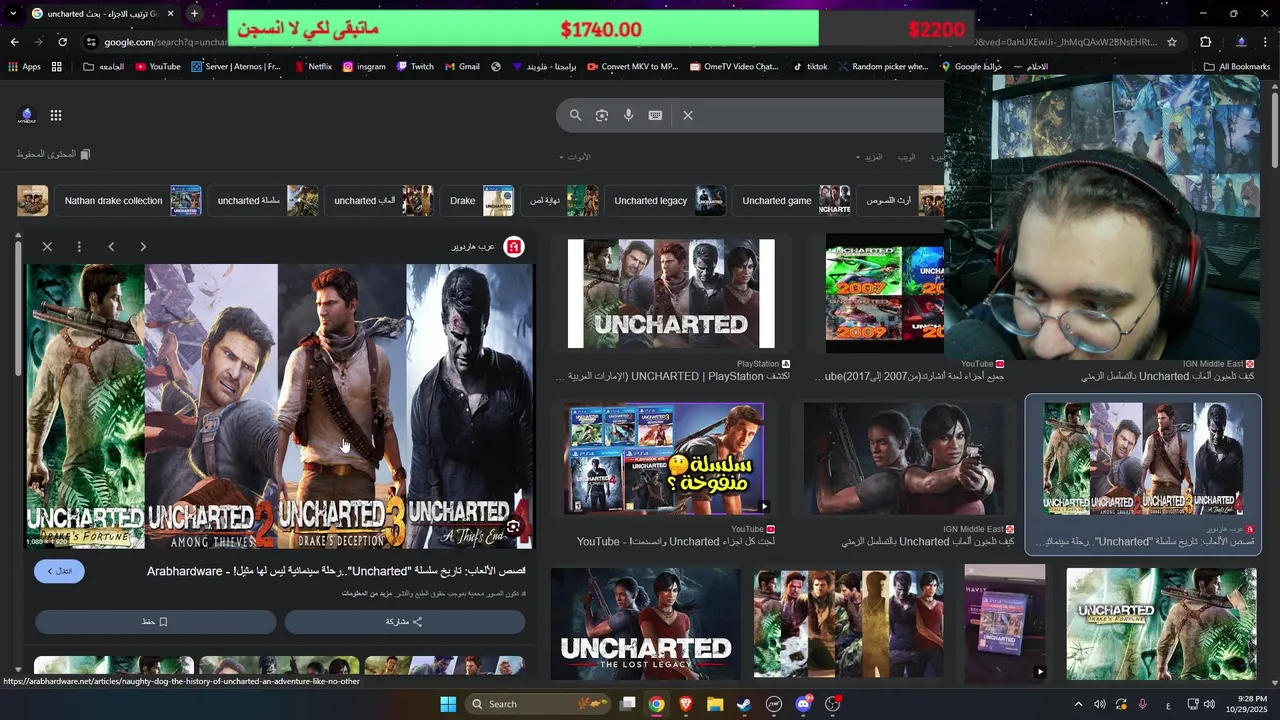Close the uncharted search tab

[x=170, y=14]
